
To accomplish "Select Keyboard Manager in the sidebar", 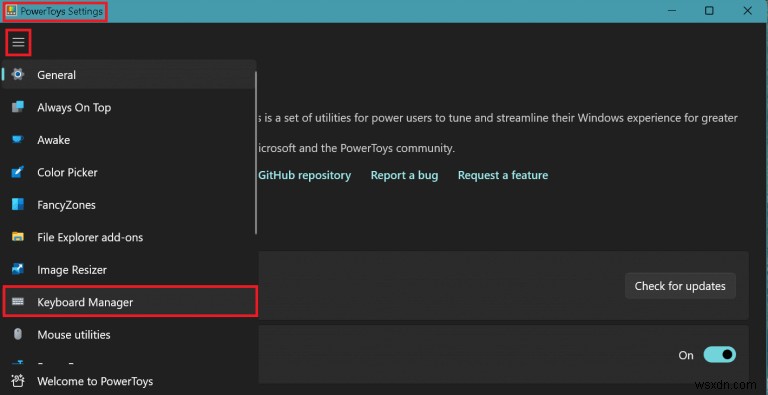I will click(130, 302).
